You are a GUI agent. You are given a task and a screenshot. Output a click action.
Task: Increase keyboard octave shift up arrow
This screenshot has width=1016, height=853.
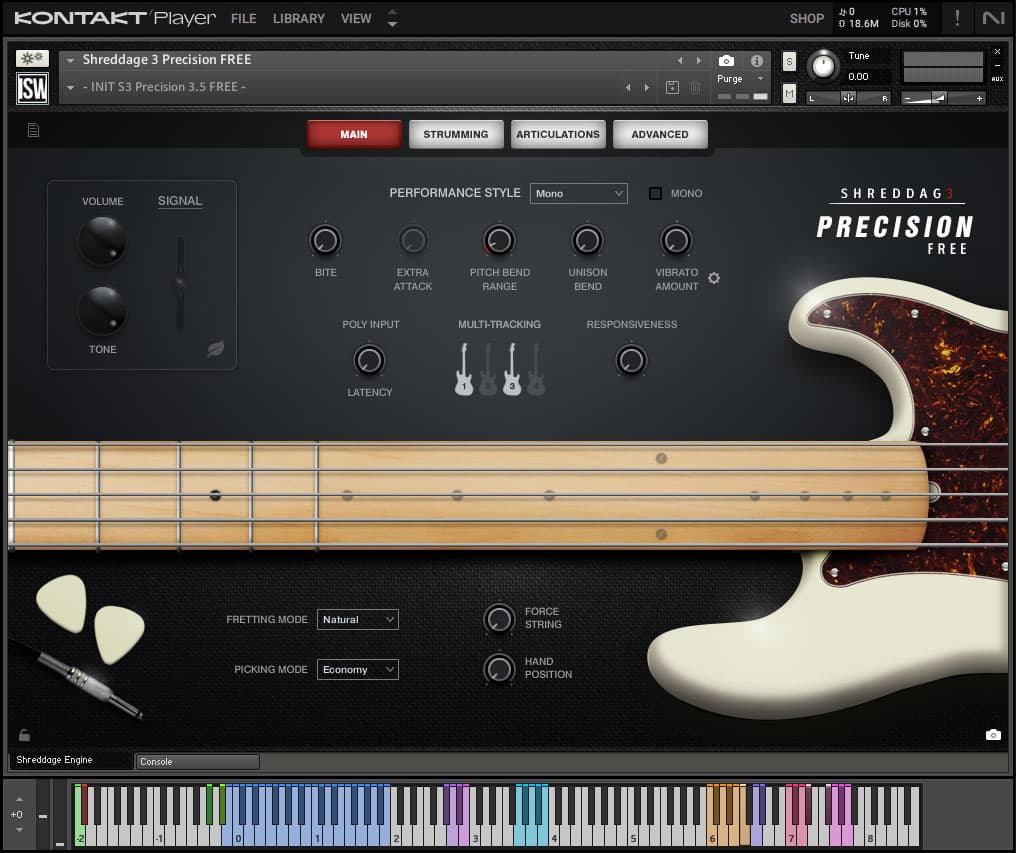pos(19,799)
